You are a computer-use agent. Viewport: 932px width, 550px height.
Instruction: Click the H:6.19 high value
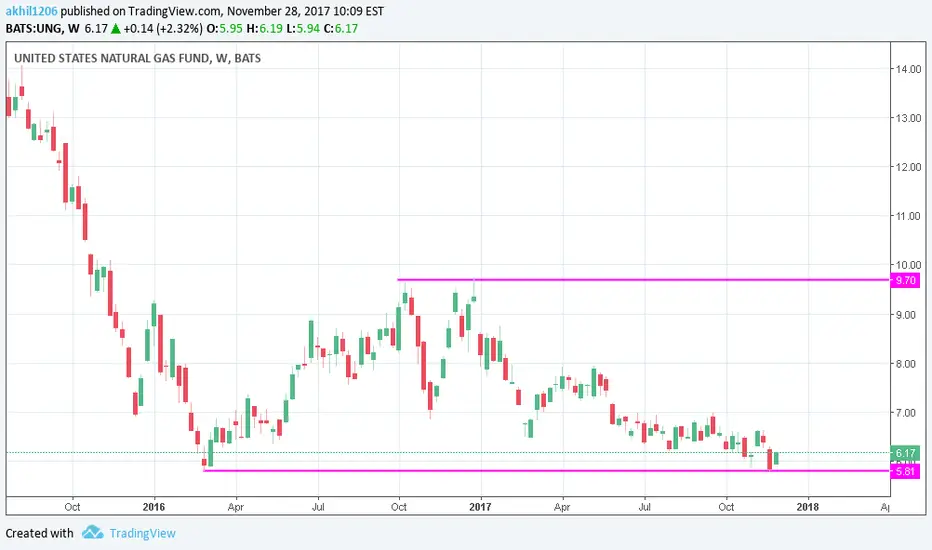[x=265, y=29]
